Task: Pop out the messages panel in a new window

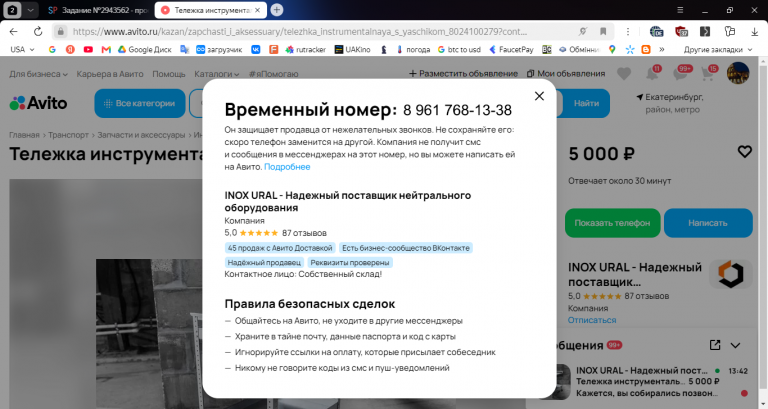Action: pyautogui.click(x=715, y=345)
